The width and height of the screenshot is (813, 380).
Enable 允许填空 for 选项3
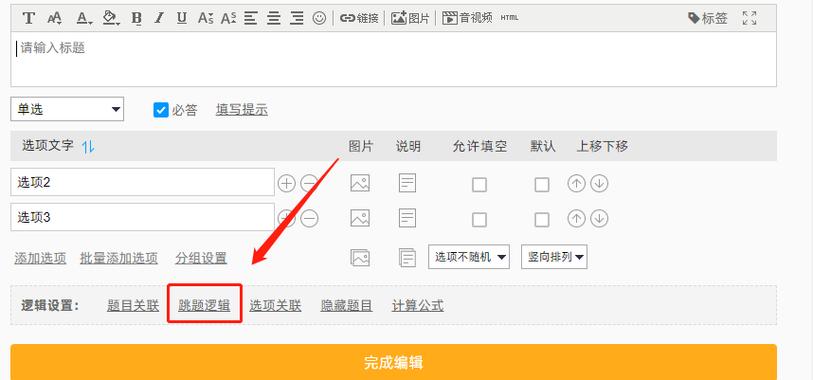point(479,220)
